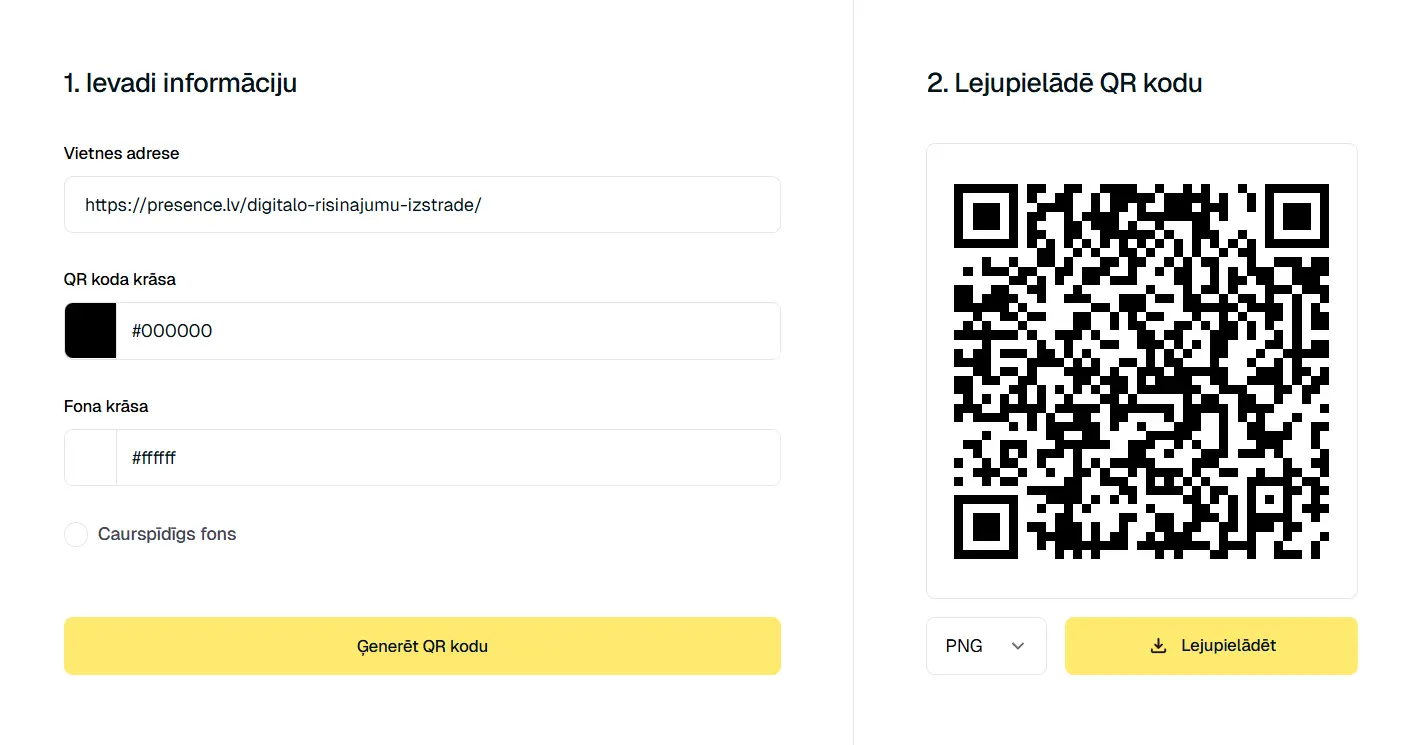The image size is (1422, 745).
Task: Open the PNG format dropdown
Action: tap(985, 645)
